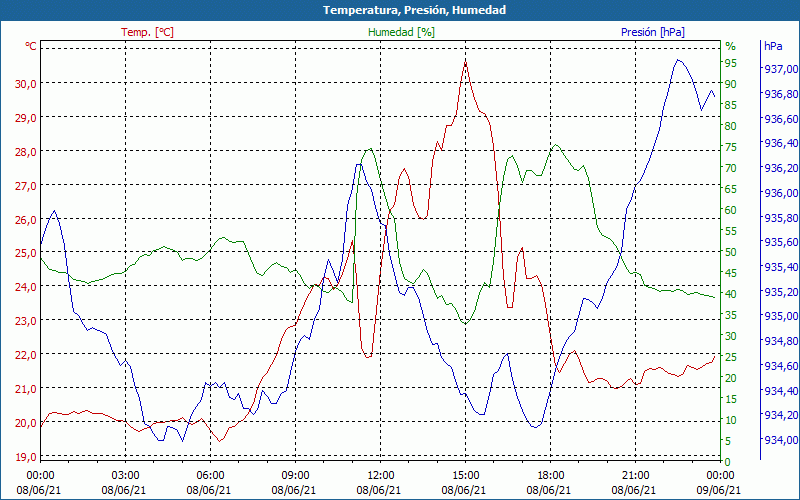Screen dimensions: 800x500
Task: Click the 06:00 time axis label
Action: (x=210, y=476)
